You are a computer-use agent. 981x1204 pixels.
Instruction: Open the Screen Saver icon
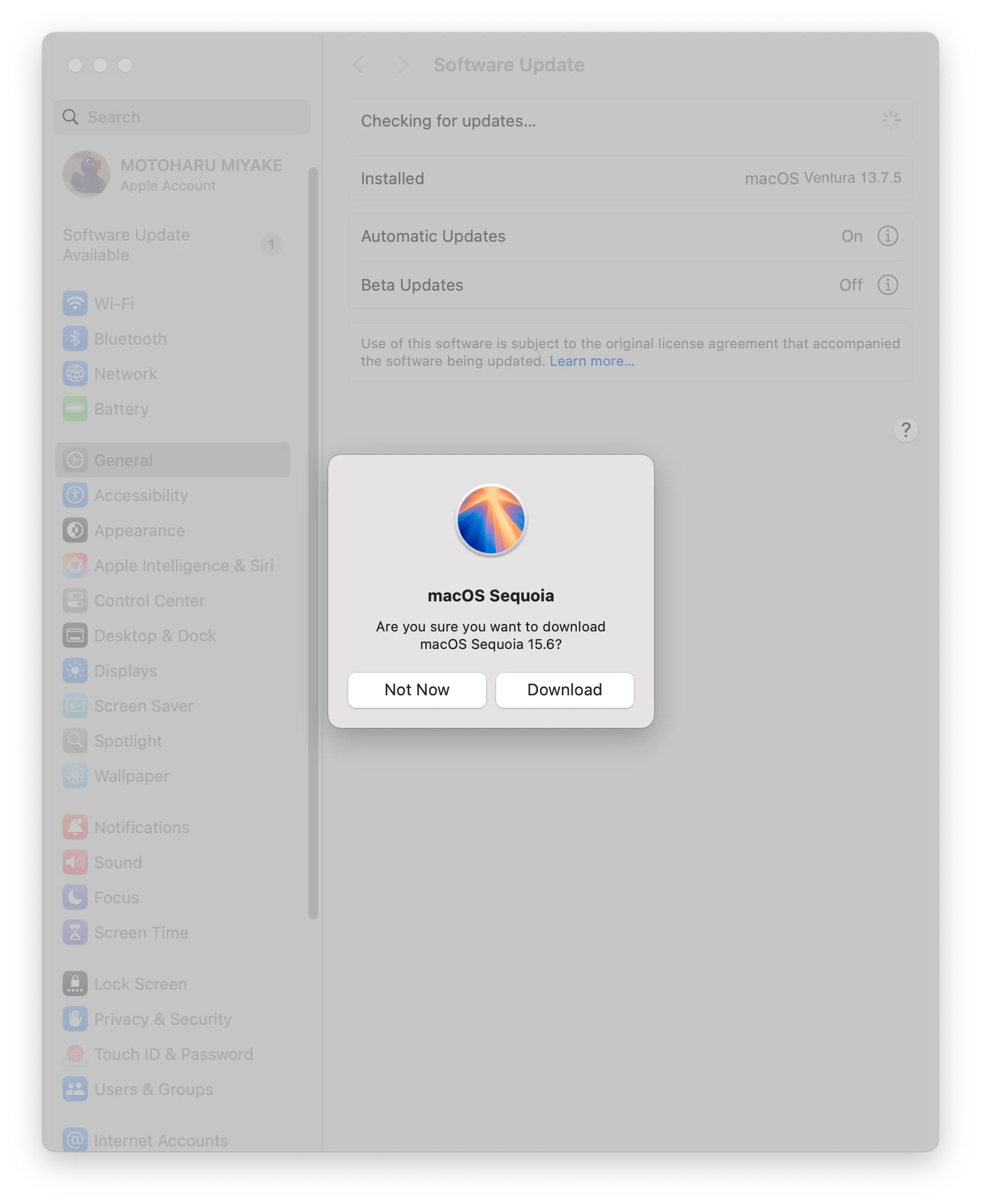coord(75,706)
